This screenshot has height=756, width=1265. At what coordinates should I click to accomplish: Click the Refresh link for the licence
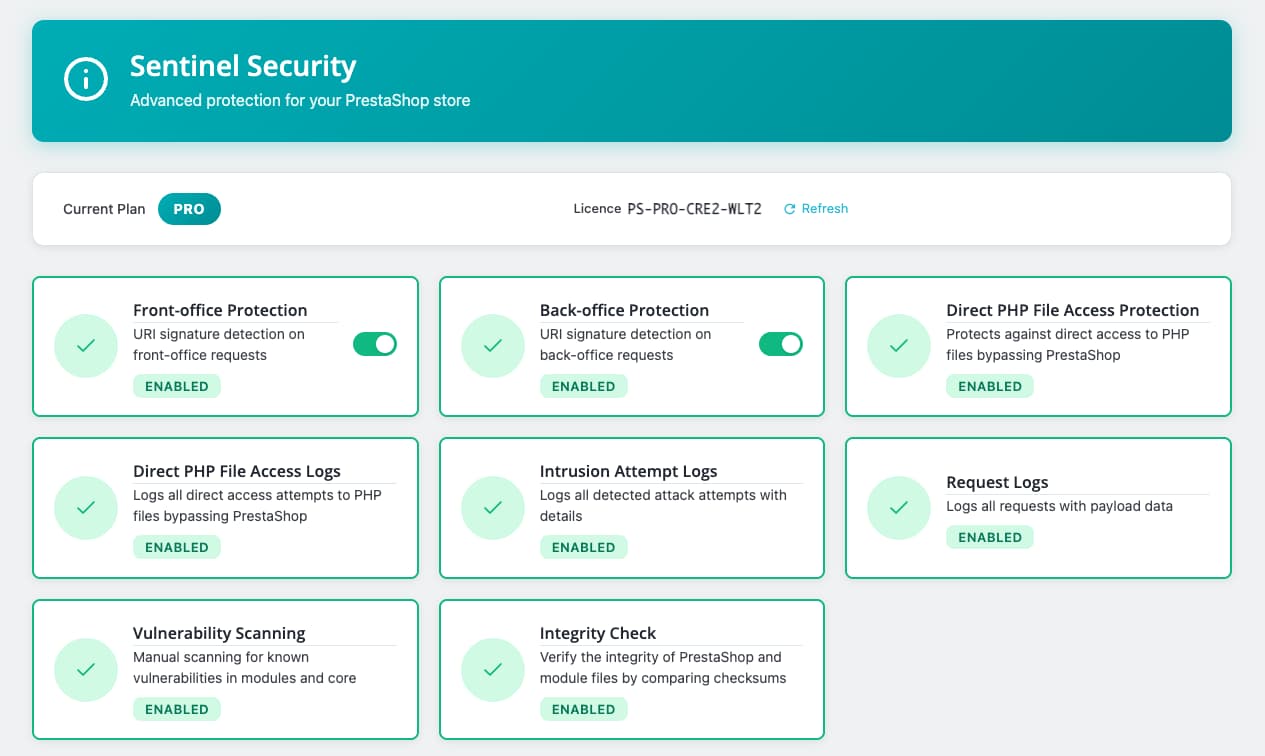tap(824, 208)
